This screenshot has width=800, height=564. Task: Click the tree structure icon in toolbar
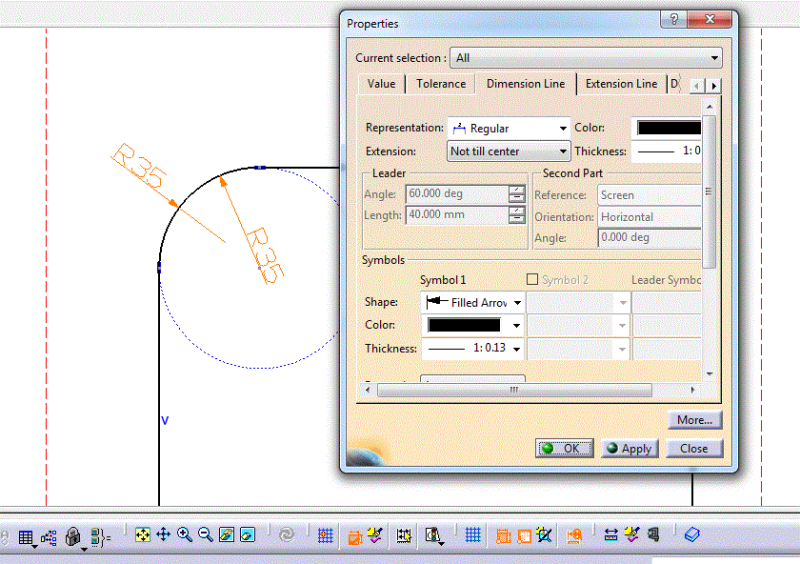pos(49,537)
